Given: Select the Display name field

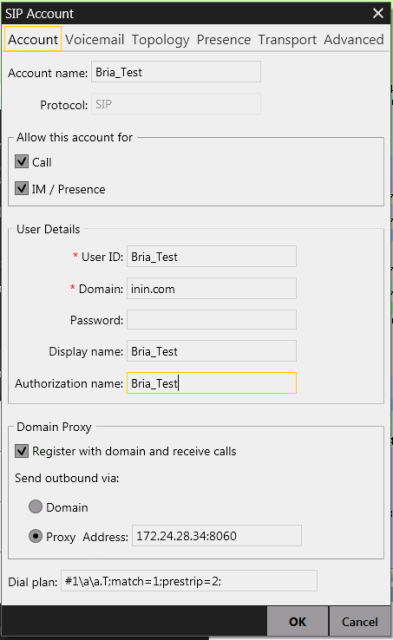Looking at the screenshot, I should coord(211,351).
